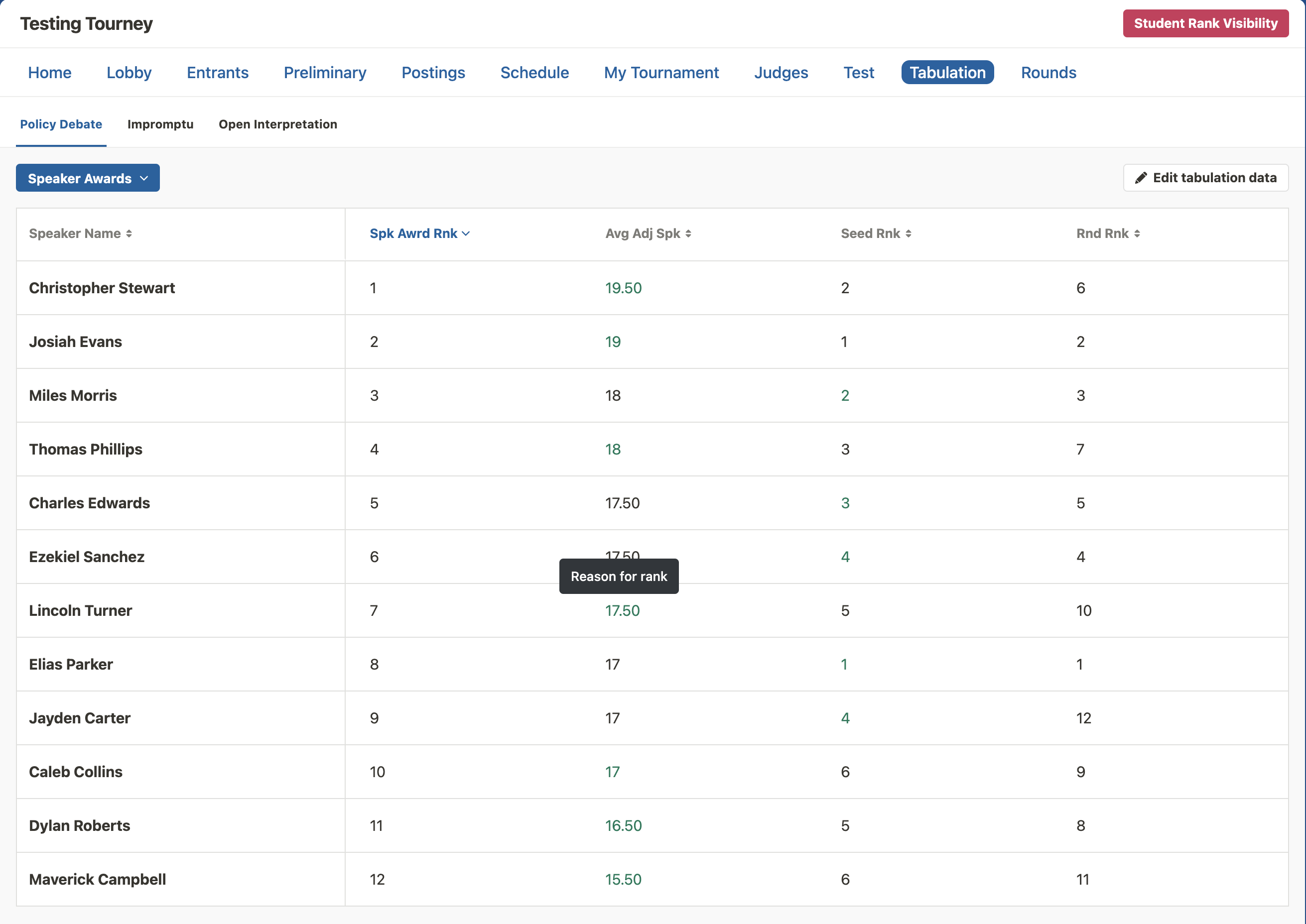Select the Lincoln Turner name cell

click(180, 610)
